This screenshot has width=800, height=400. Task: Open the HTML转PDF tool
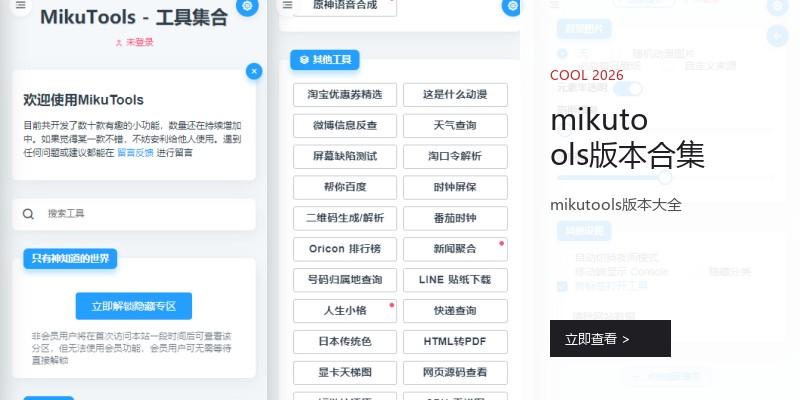(455, 342)
